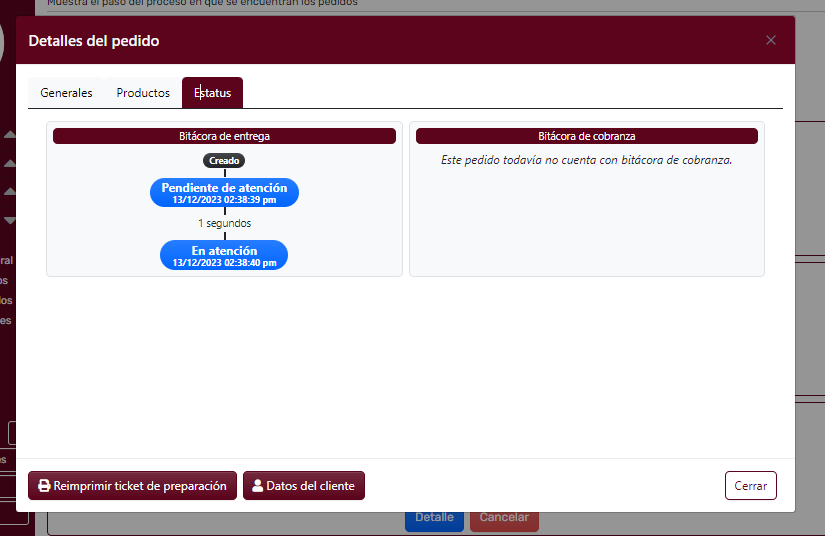825x536 pixels.
Task: Click the Bitácora de entrega header
Action: coord(224,136)
